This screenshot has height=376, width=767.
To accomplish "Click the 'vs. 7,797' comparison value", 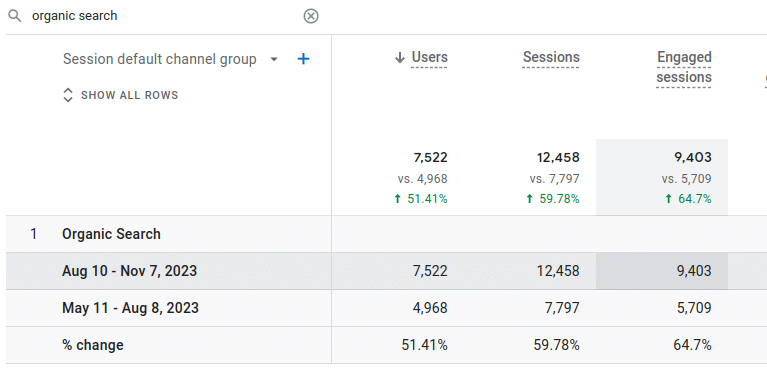I will 554,179.
